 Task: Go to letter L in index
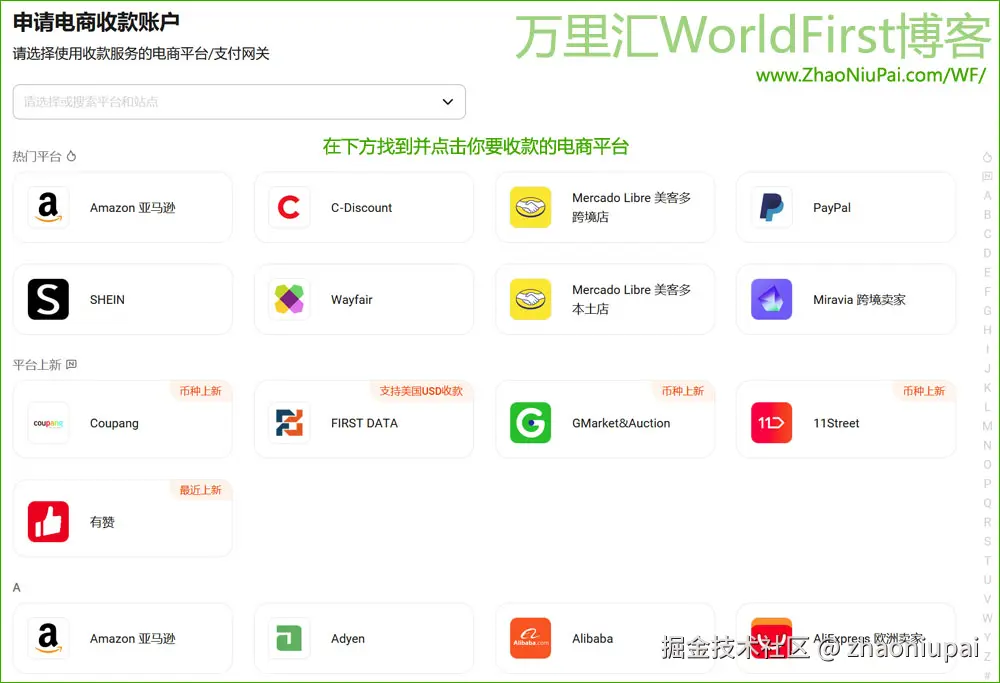987,407
